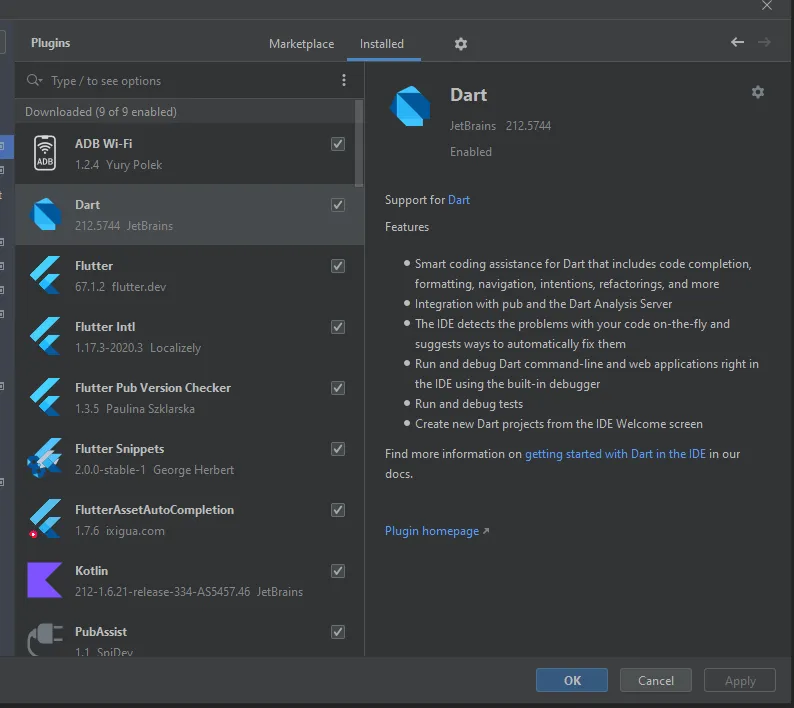Disable the ADB Wi-Fi plugin checkbox

pos(338,144)
